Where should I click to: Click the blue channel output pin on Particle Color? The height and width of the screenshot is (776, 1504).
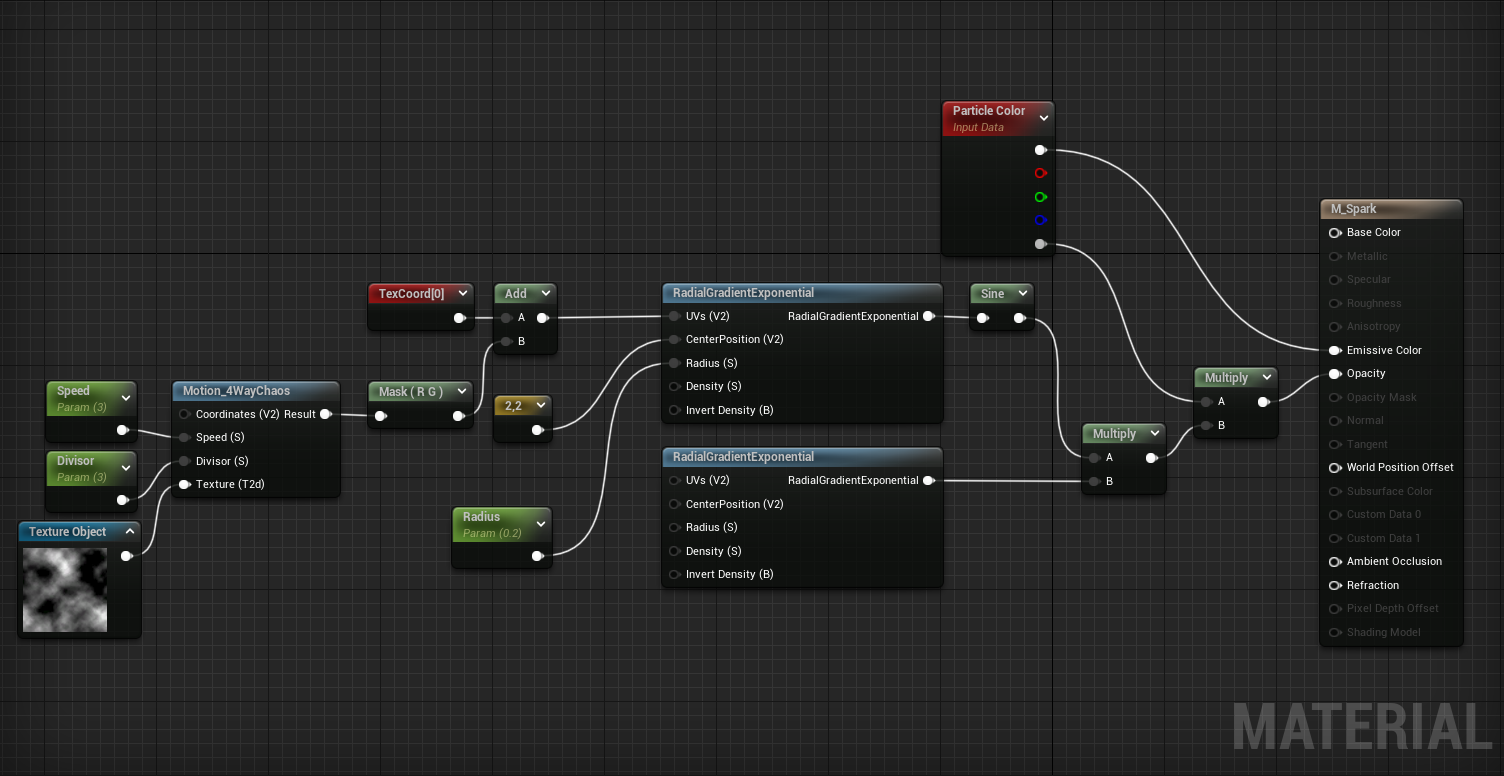pos(1040,220)
